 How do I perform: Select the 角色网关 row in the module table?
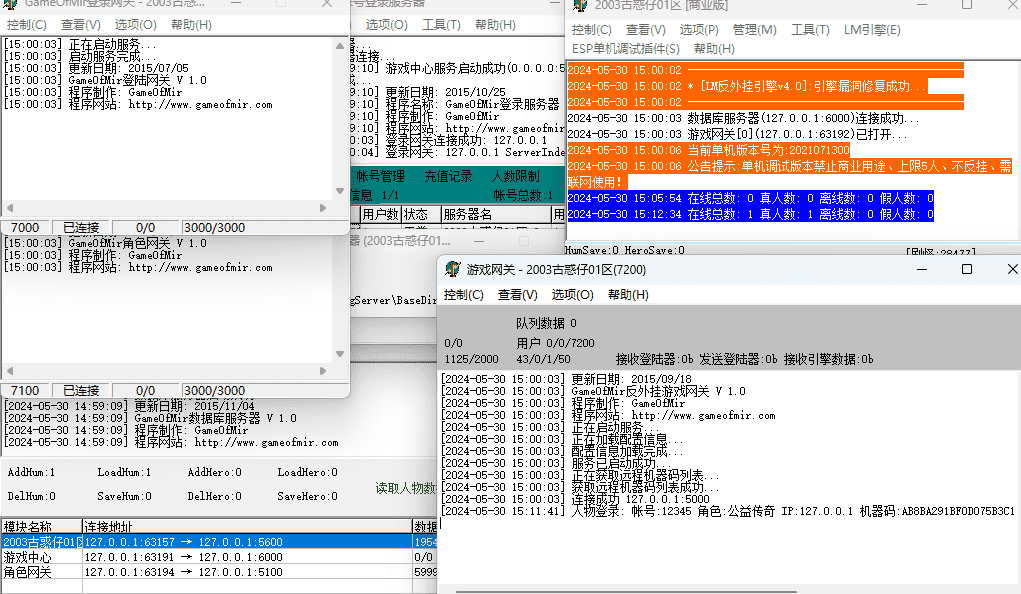(219, 572)
